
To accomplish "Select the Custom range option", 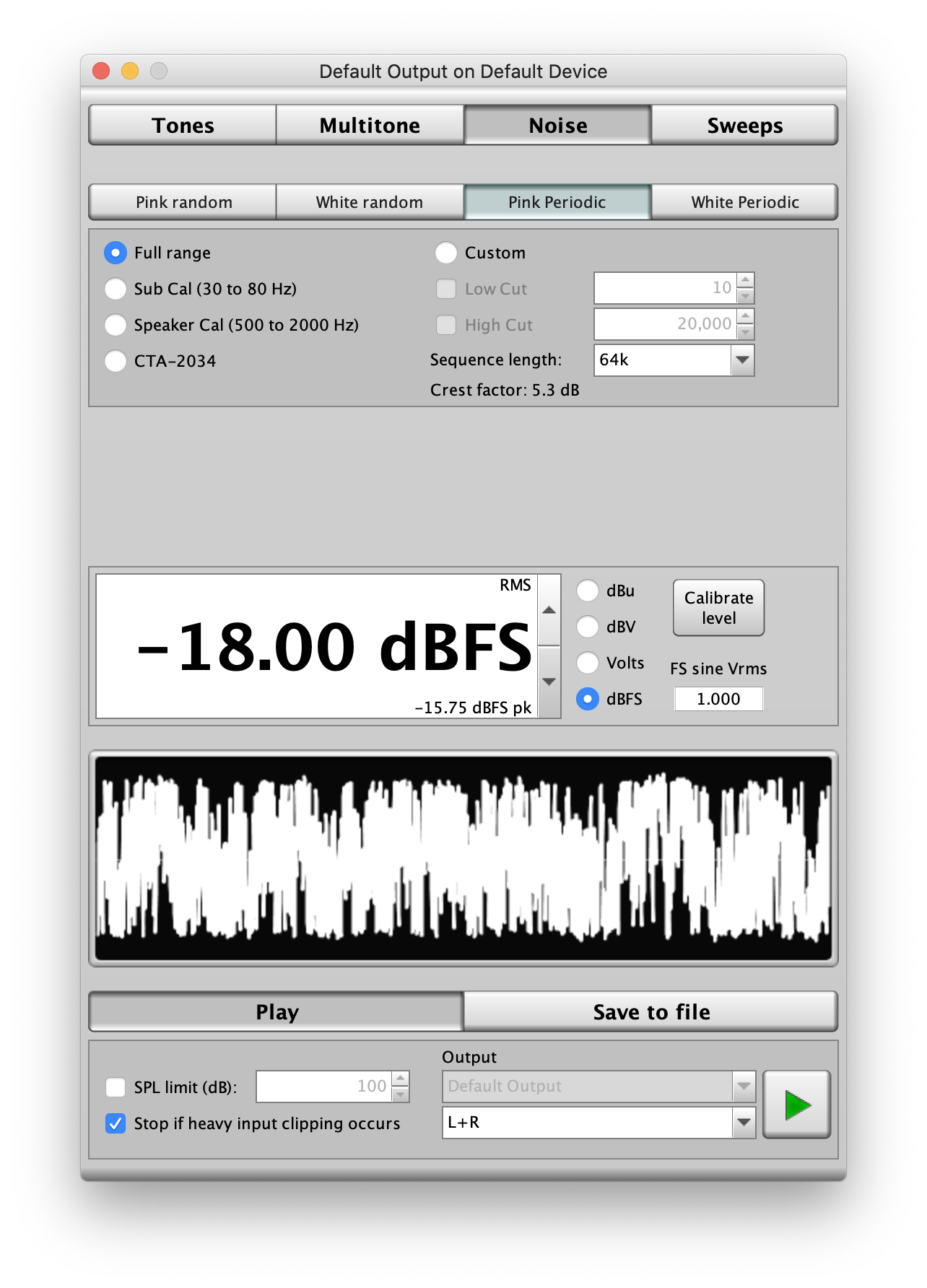I will pos(446,253).
